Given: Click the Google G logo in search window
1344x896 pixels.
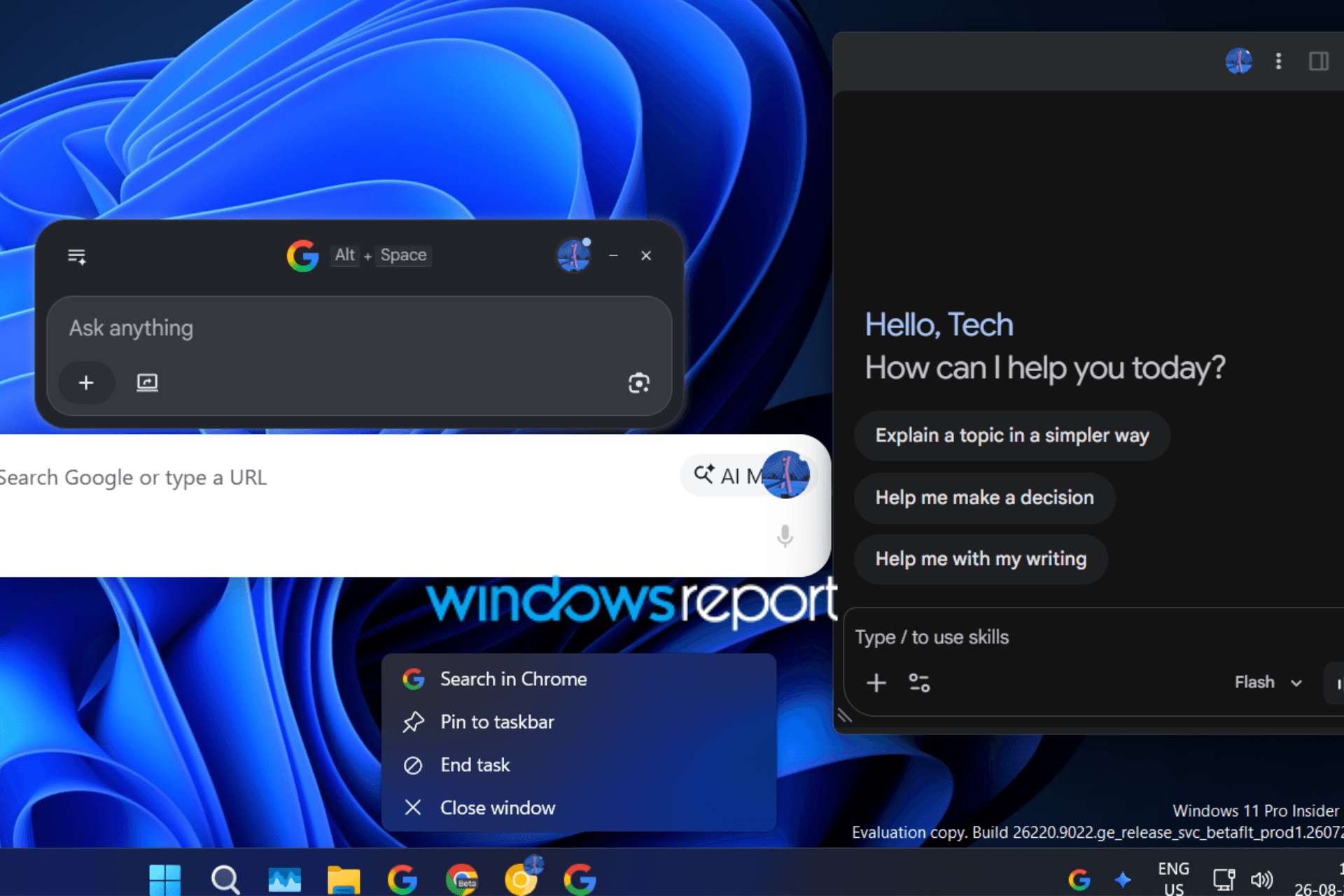Looking at the screenshot, I should coord(302,255).
